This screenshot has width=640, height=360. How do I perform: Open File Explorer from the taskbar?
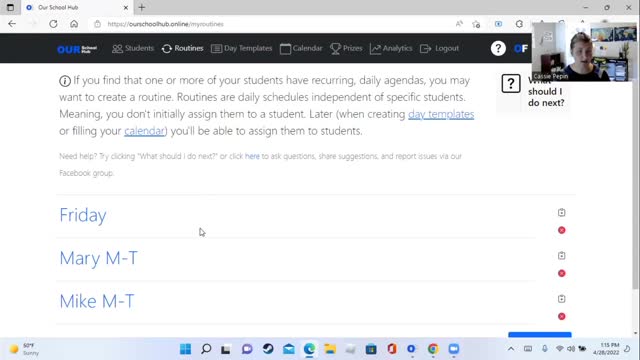point(330,349)
